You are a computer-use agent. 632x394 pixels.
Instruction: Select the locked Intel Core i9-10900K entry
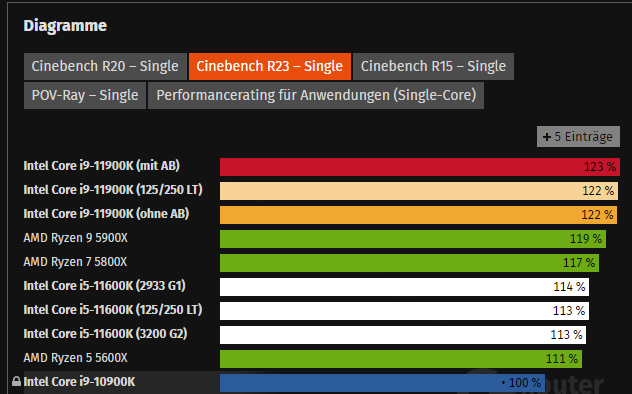79,382
